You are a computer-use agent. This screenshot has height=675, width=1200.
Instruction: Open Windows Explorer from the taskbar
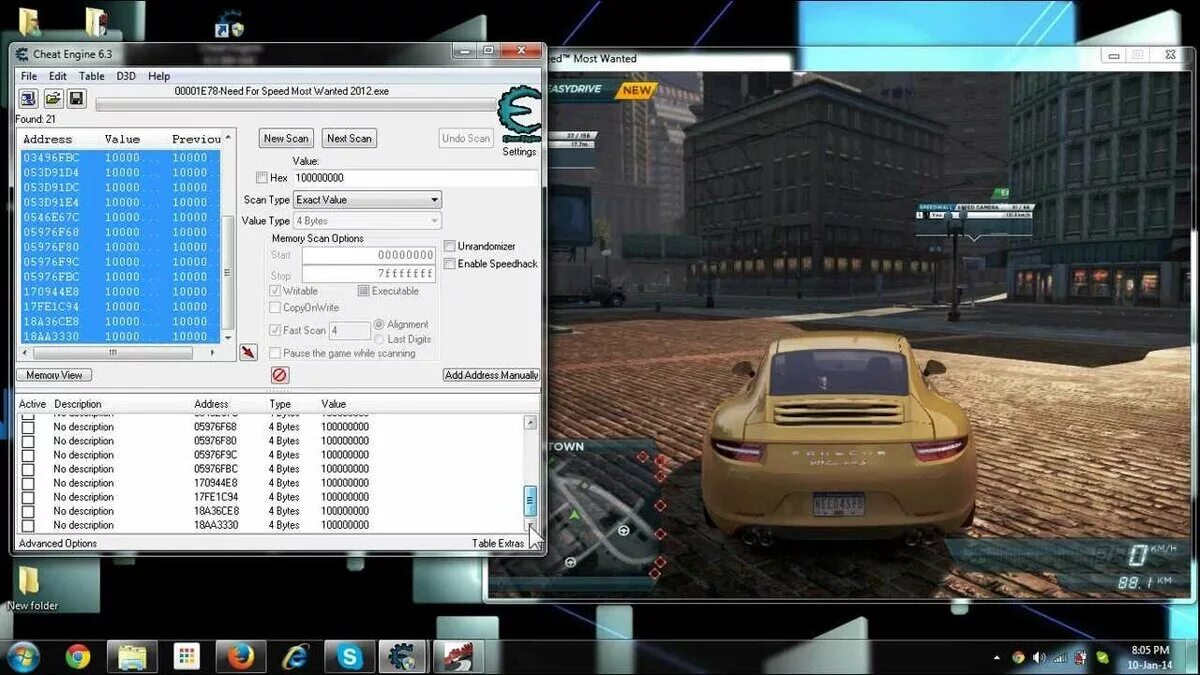tap(132, 657)
